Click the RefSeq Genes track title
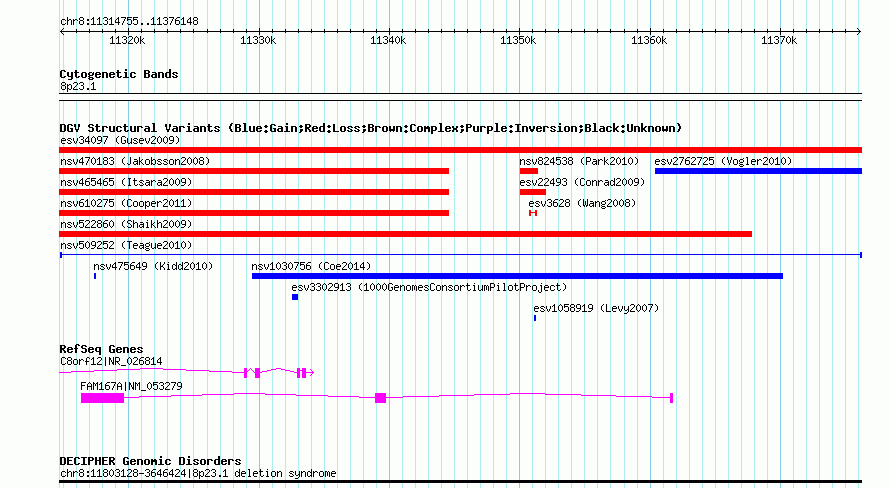 (x=101, y=349)
